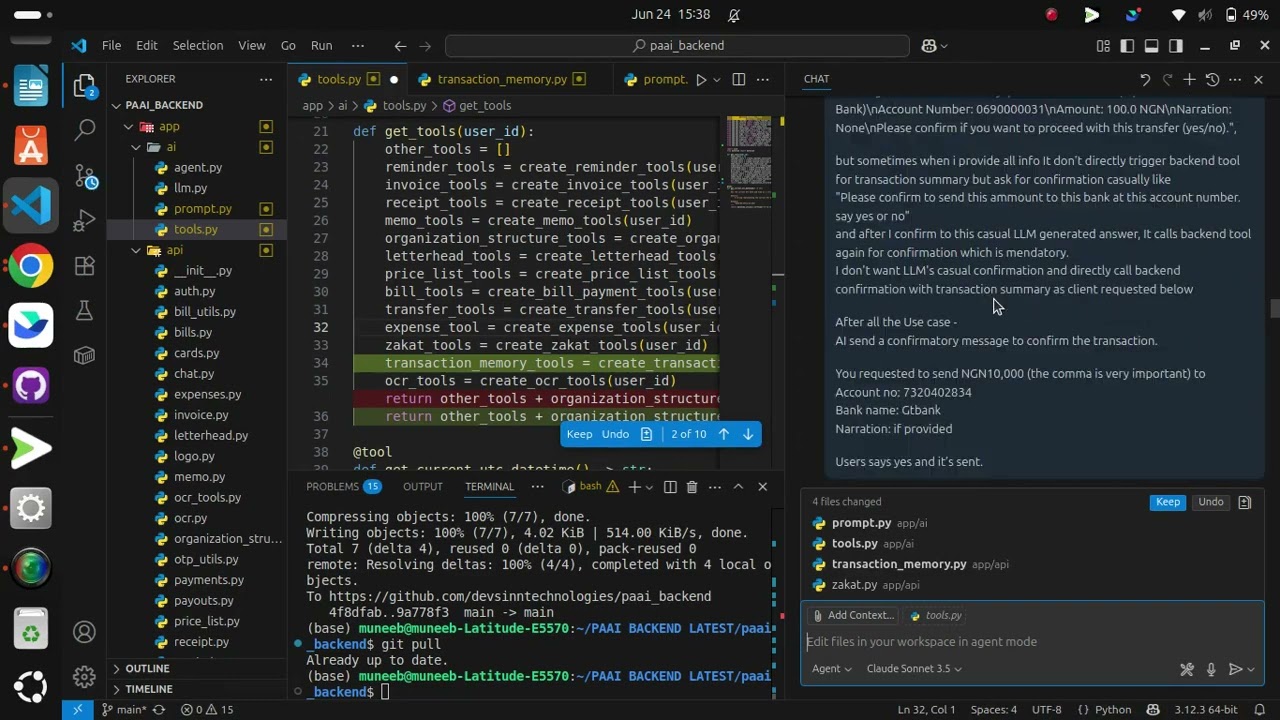The width and height of the screenshot is (1280, 720).
Task: Go back with the navigation arrow
Action: pos(400,46)
